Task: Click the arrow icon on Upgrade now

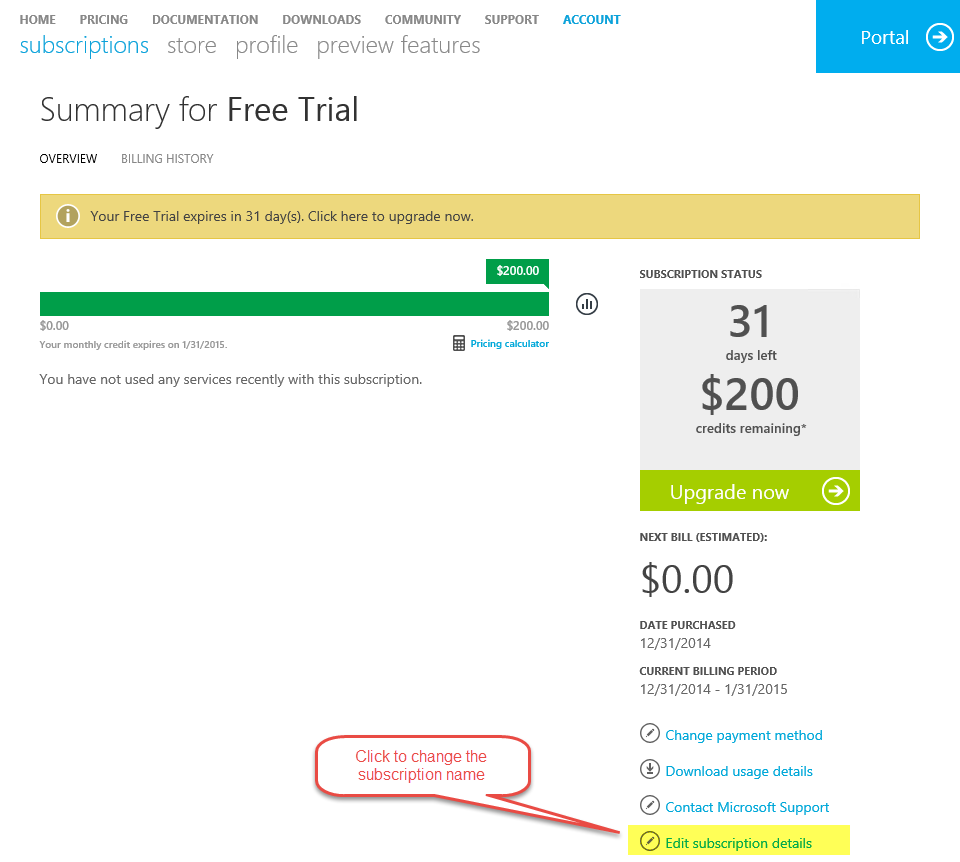Action: (x=836, y=491)
